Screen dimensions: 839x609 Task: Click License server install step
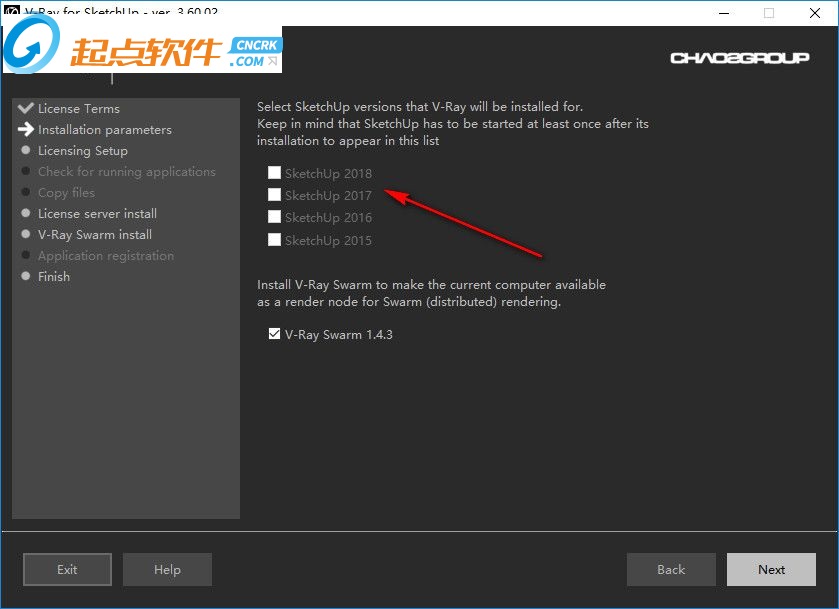pos(97,214)
